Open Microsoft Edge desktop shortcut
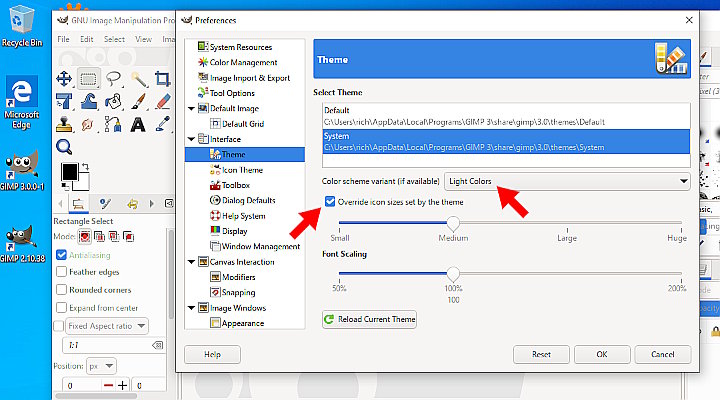The width and height of the screenshot is (720, 400). [x=21, y=103]
